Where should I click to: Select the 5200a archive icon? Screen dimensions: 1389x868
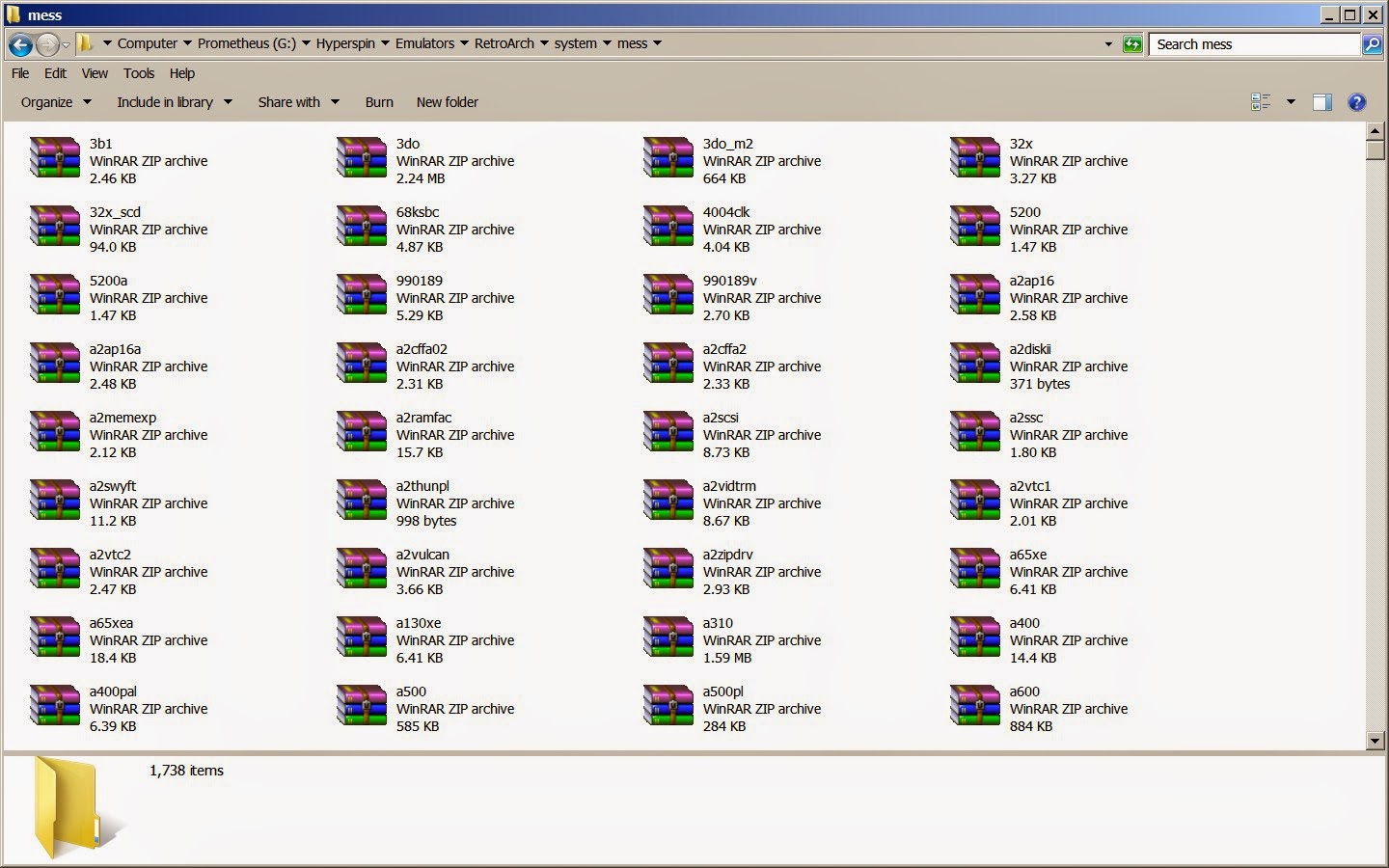[55, 296]
